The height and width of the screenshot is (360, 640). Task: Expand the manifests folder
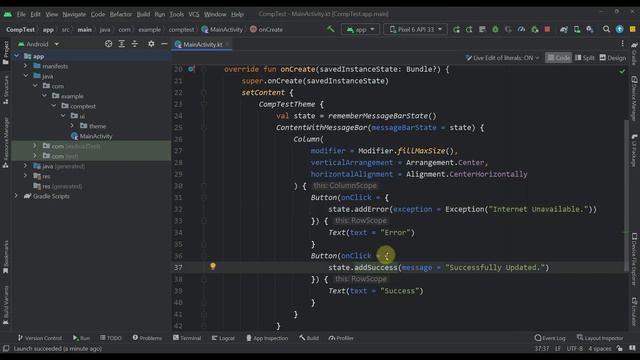[25, 66]
